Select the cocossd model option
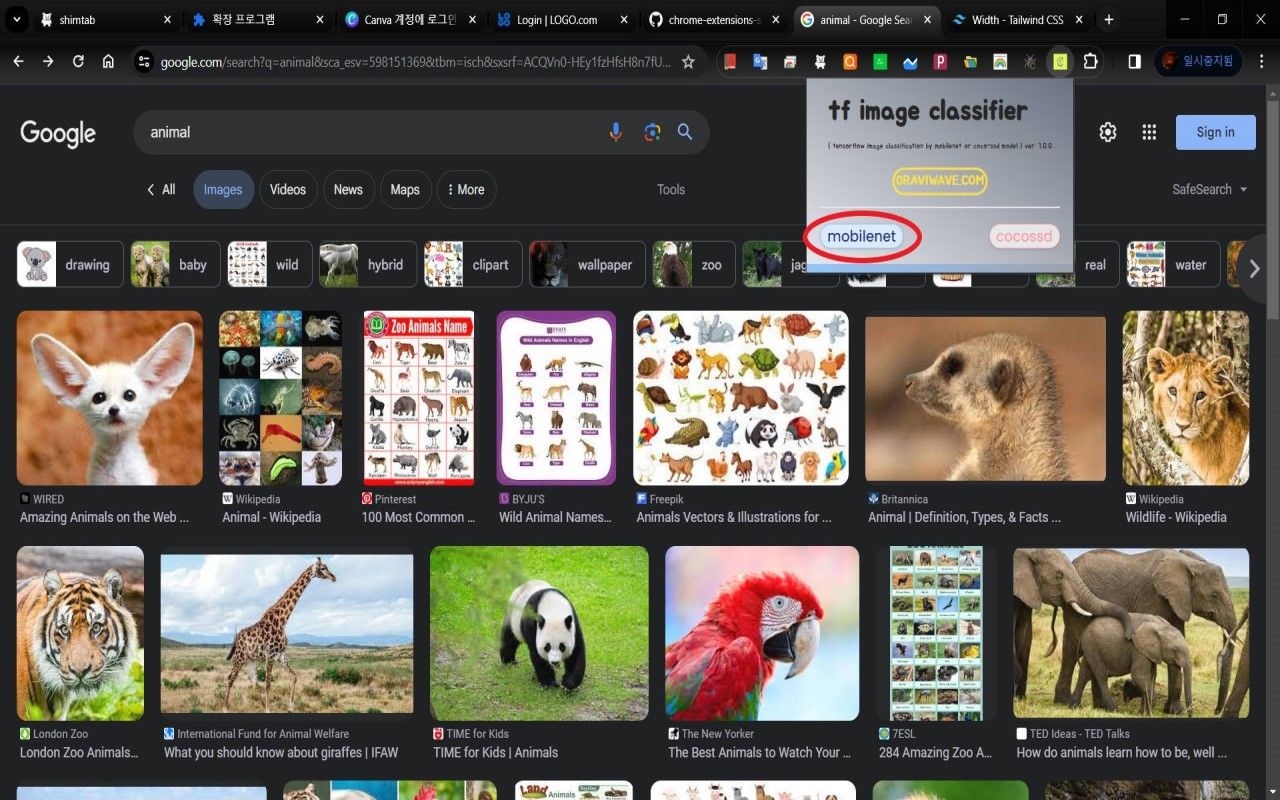Screen dimensions: 1280x800 1024,237
